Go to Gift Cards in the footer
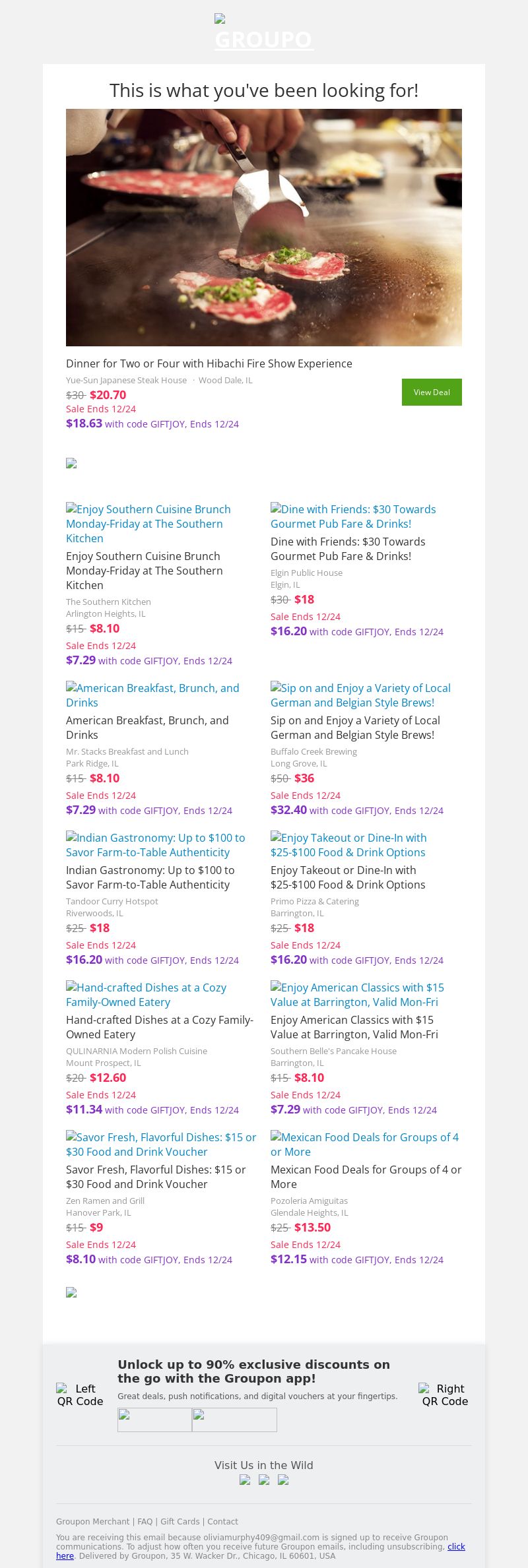This screenshot has height=1568, width=528. [x=180, y=1521]
